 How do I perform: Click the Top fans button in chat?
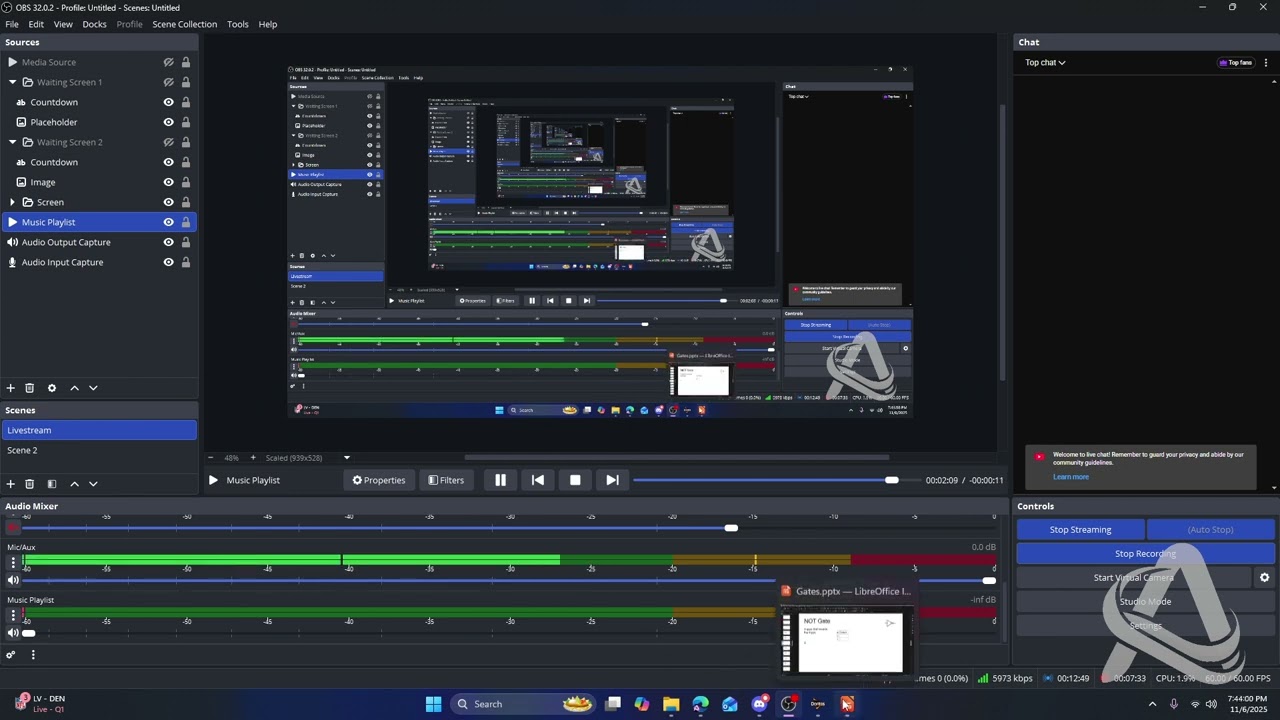(1236, 62)
